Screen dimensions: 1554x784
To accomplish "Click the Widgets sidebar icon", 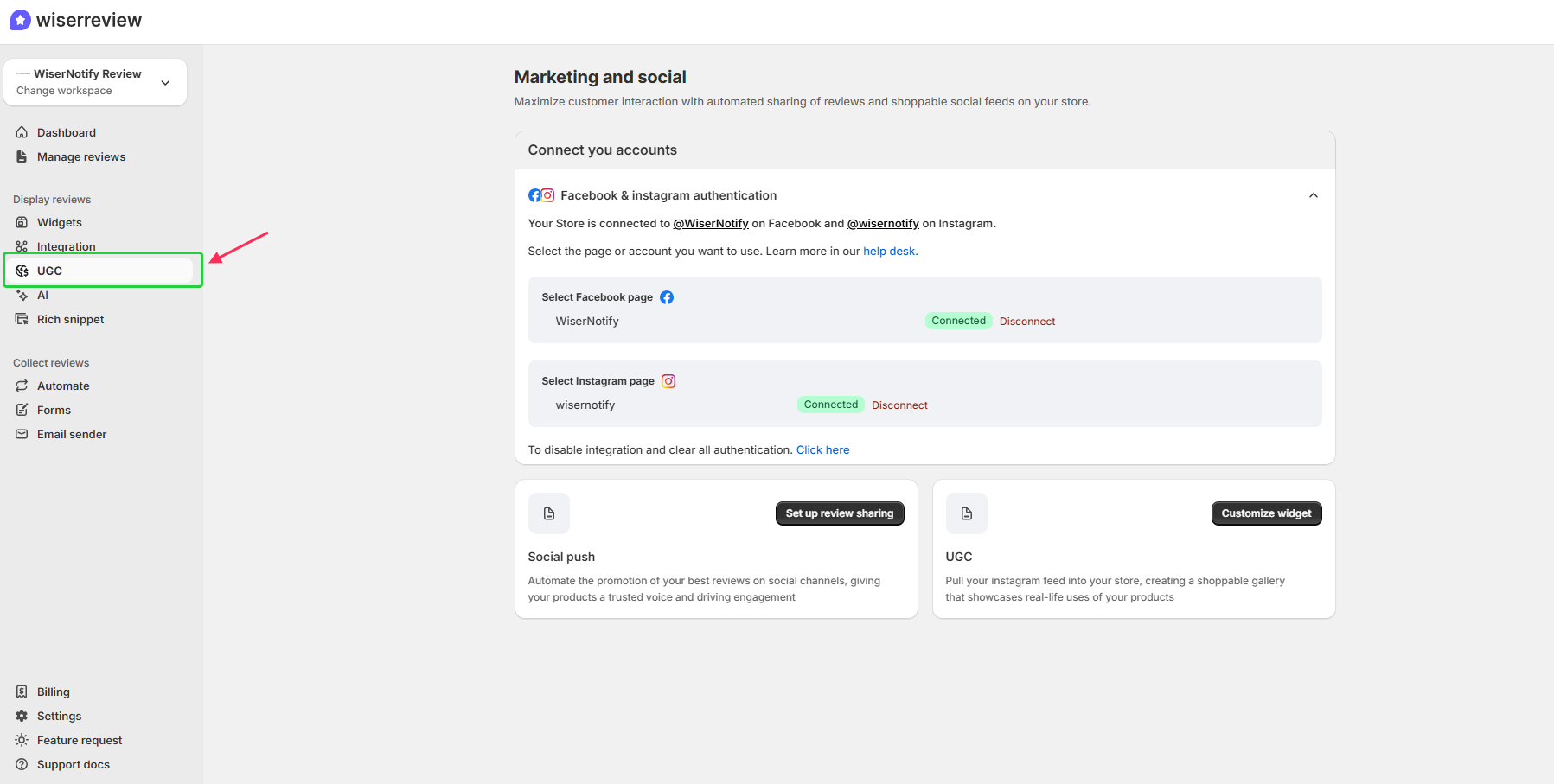I will pyautogui.click(x=22, y=222).
